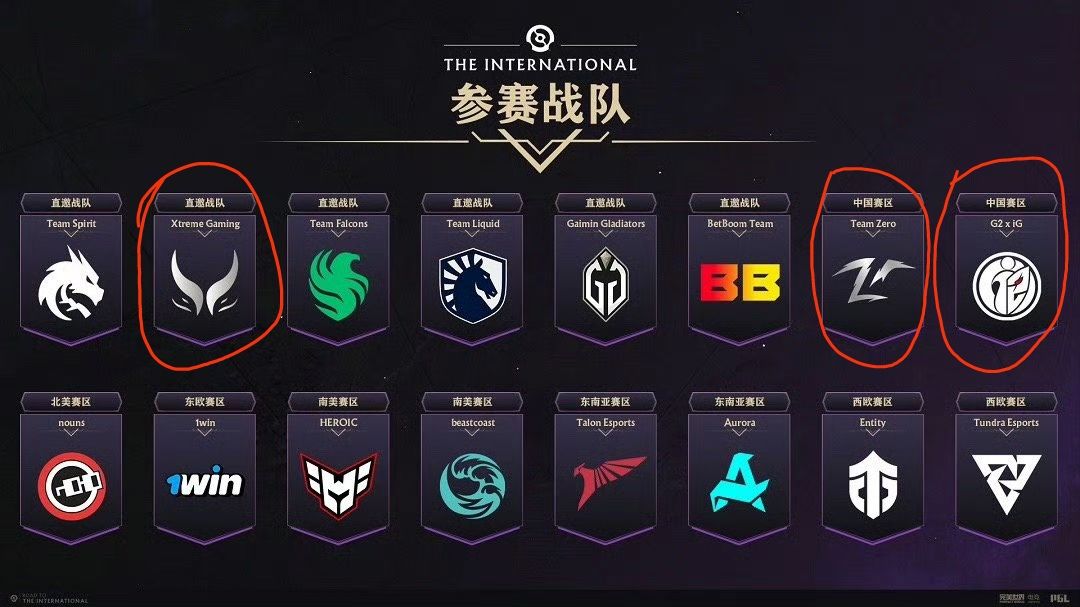Expand the chevron under Team Liquid name

coord(472,234)
